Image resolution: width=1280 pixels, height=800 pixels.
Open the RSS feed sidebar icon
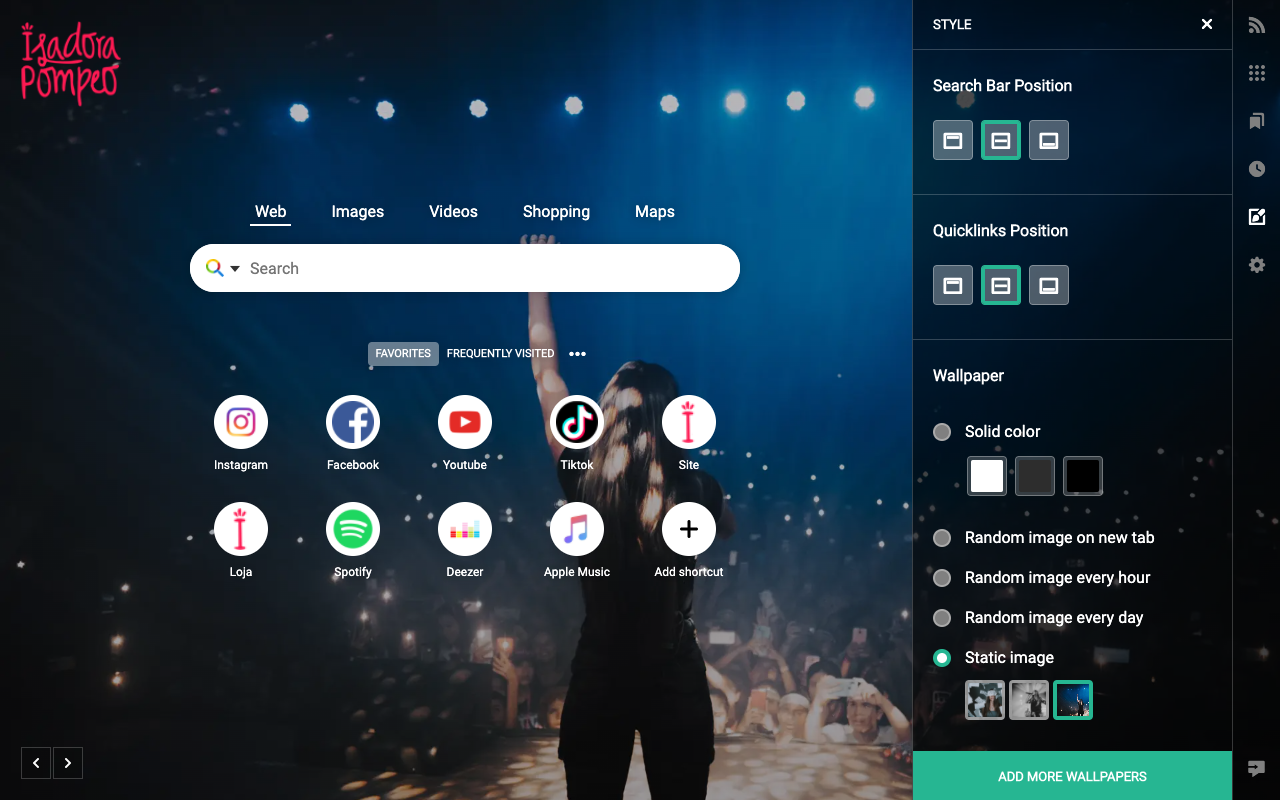pos(1257,25)
